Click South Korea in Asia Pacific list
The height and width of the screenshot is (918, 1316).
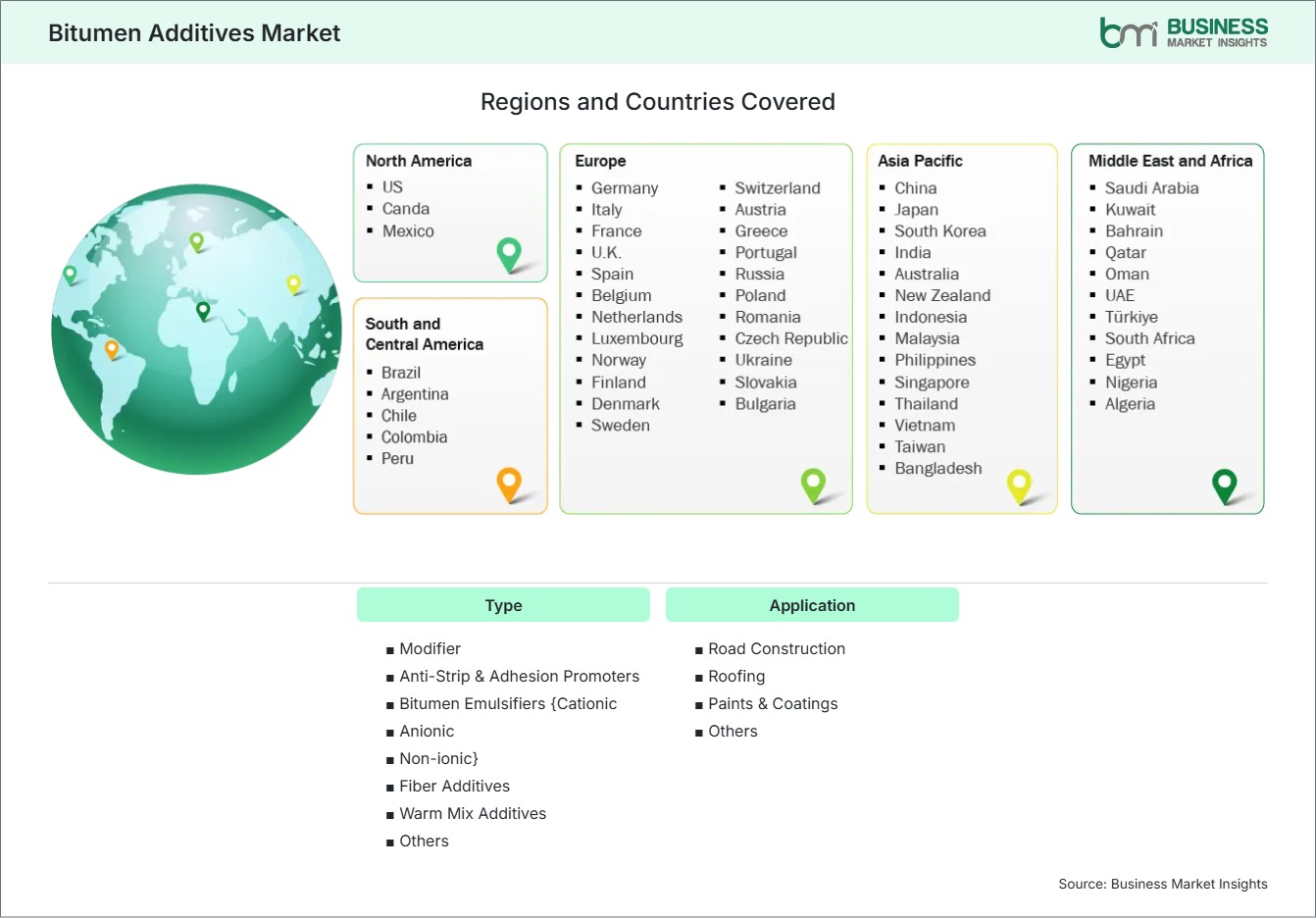point(940,231)
